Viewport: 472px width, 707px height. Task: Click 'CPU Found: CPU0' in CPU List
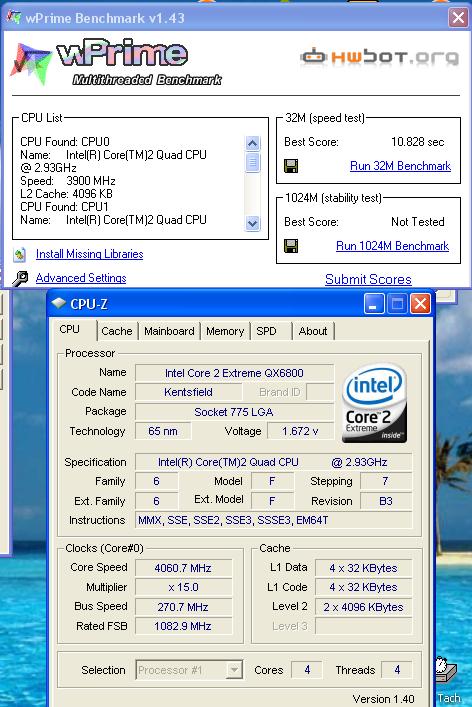65,142
